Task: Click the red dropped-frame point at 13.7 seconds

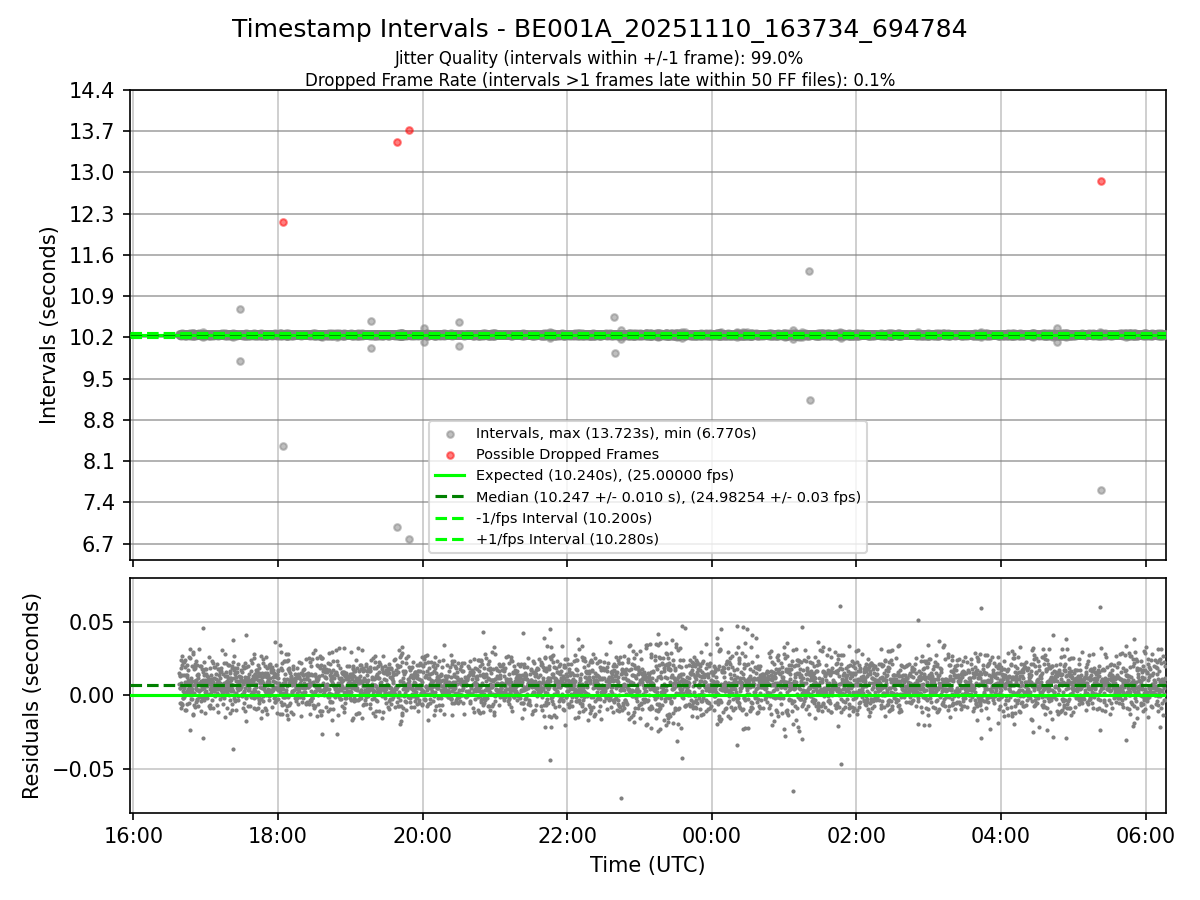Action: pyautogui.click(x=409, y=130)
